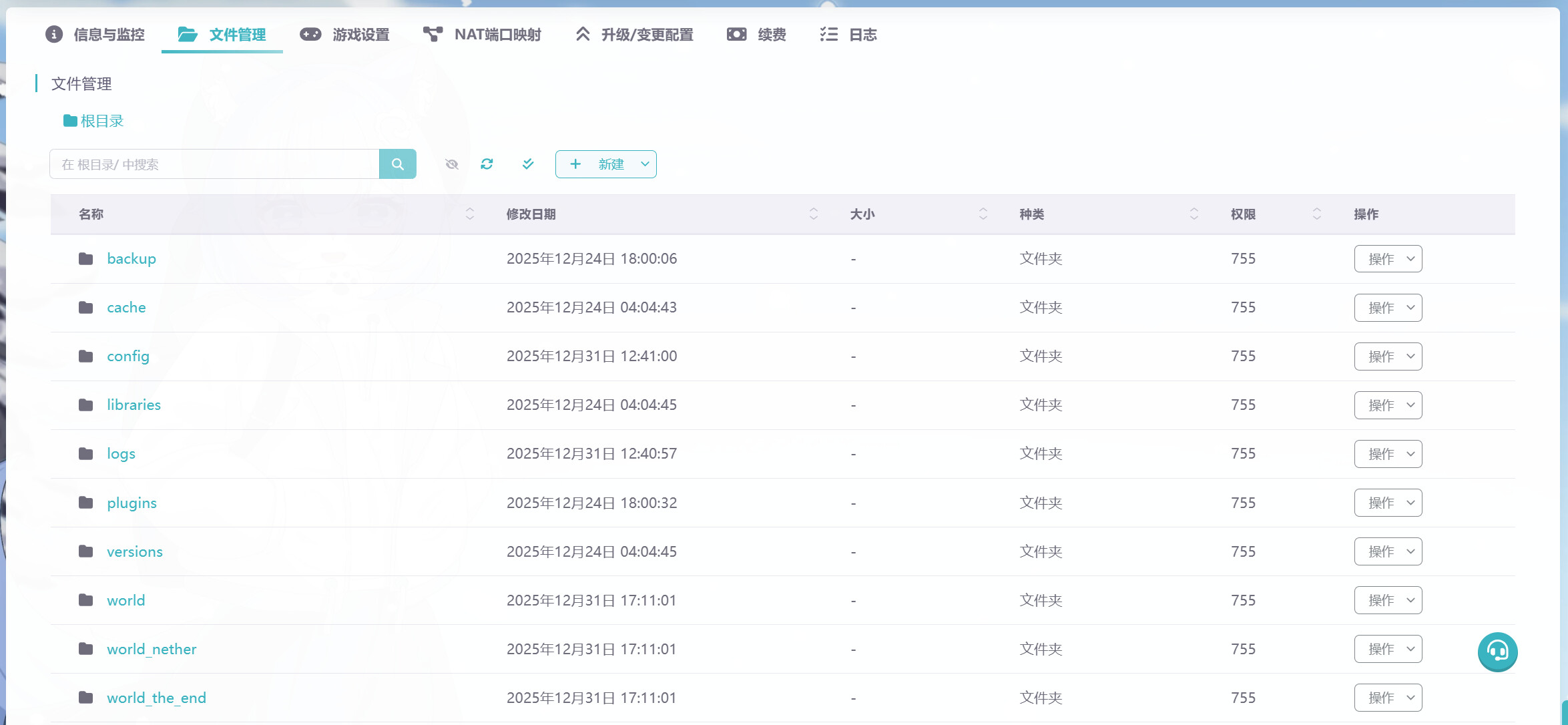Toggle hidden files eye icon
1568x725 pixels.
pos(452,164)
